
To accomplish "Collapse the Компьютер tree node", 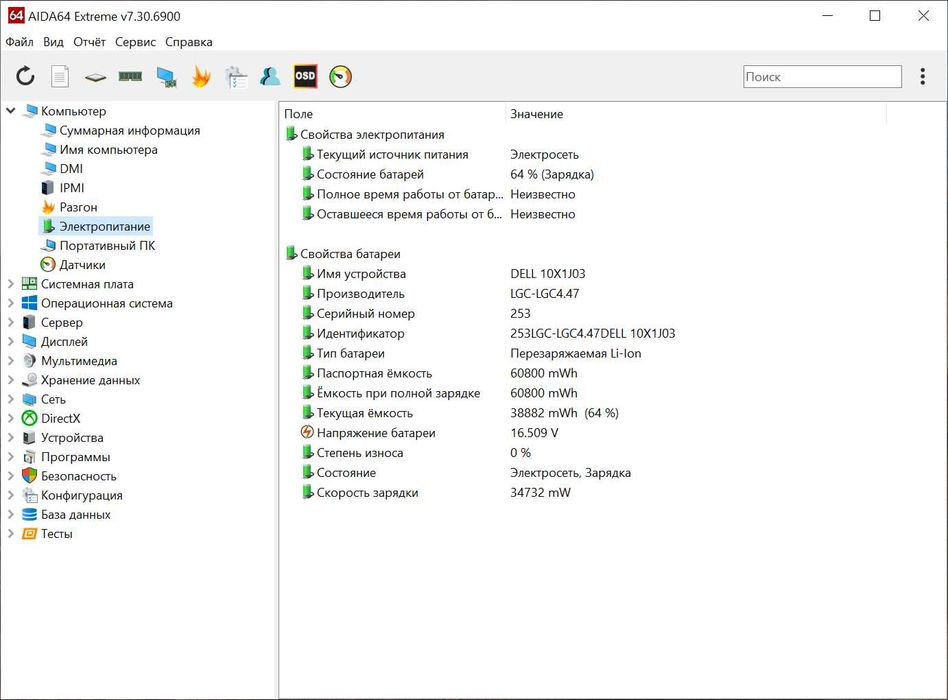I will (x=11, y=111).
